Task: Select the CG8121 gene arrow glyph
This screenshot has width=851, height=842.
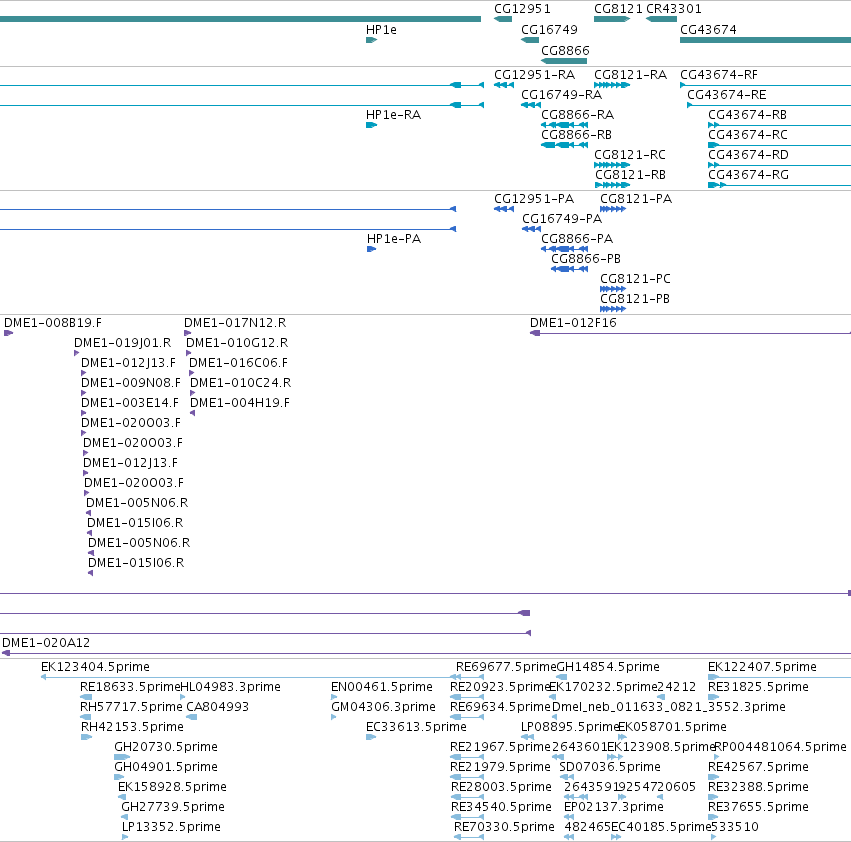Action: (612, 19)
